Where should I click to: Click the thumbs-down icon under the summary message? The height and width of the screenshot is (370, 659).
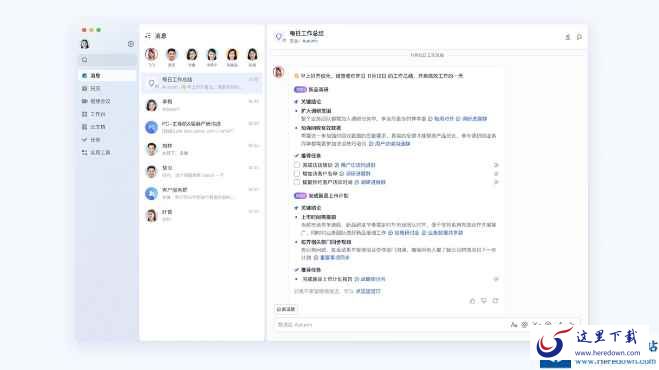point(484,301)
